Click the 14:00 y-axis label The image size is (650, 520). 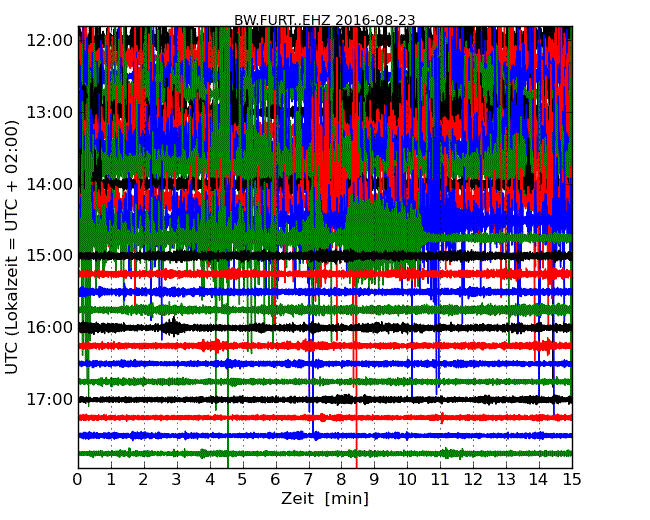tap(50, 184)
